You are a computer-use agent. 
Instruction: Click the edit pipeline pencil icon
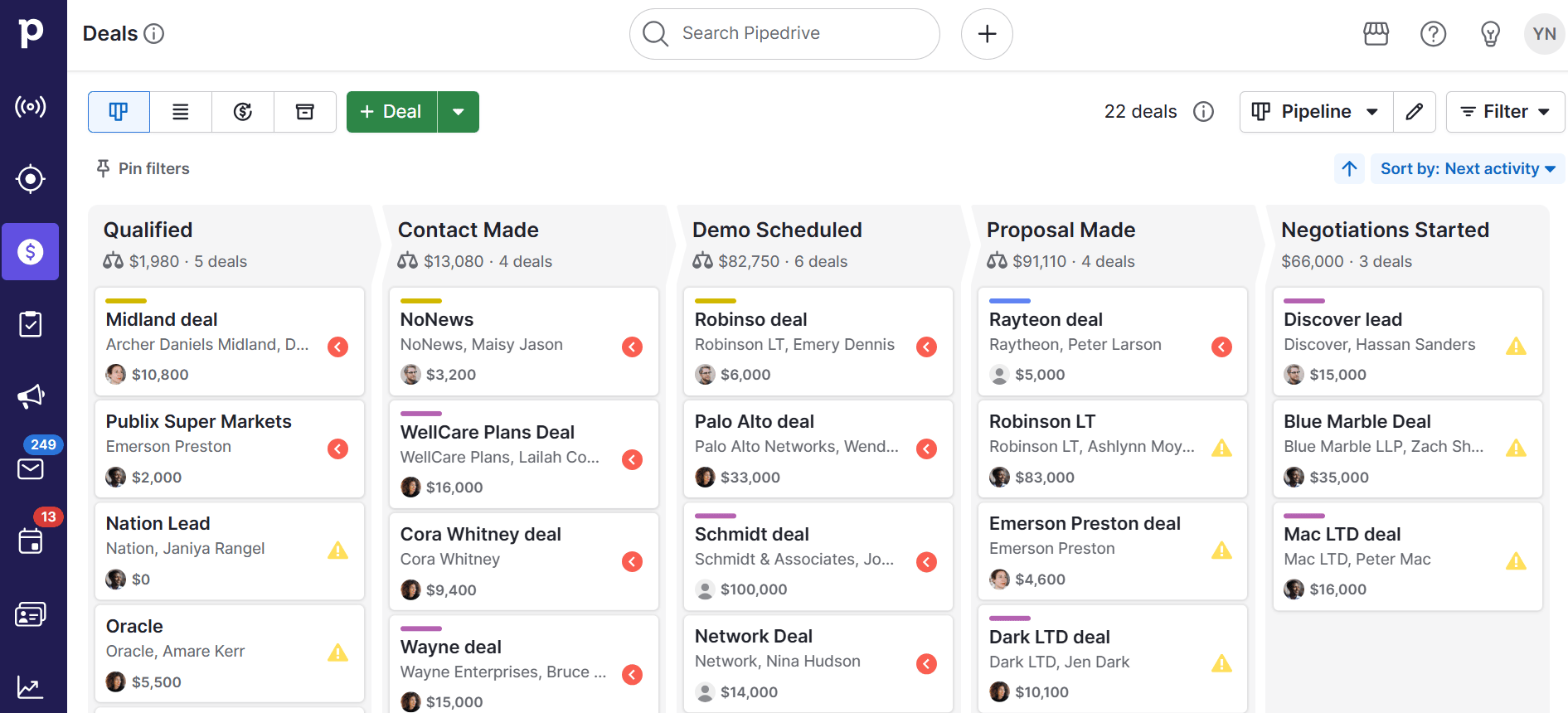[x=1415, y=112]
